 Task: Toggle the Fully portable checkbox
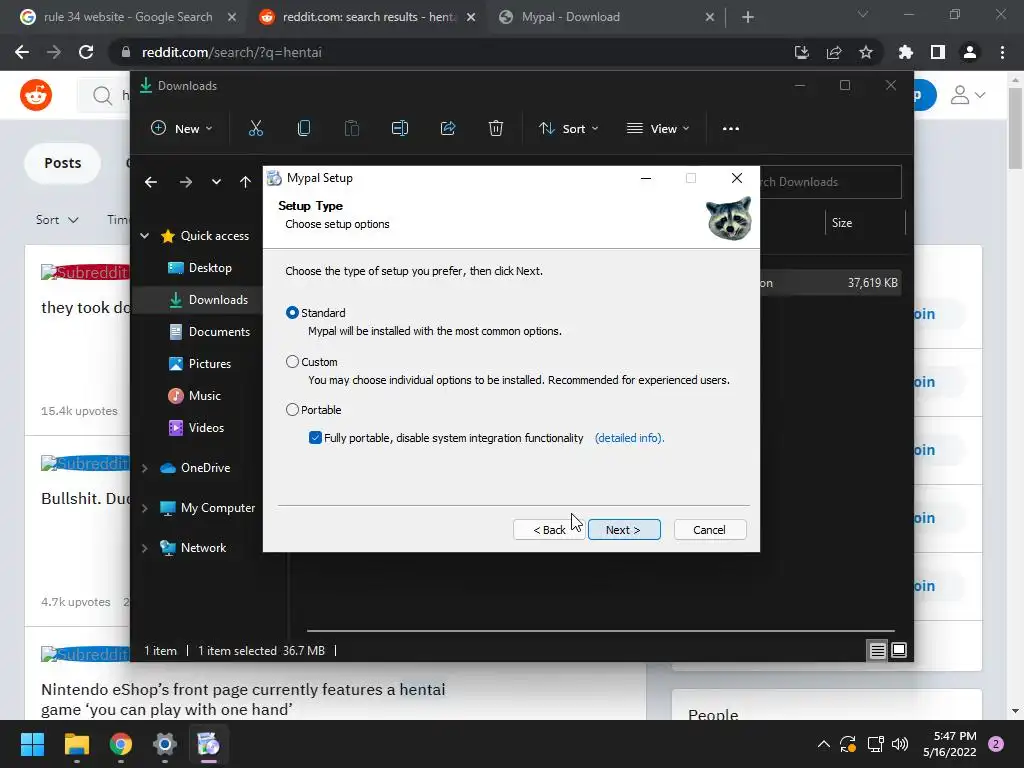[x=315, y=438]
